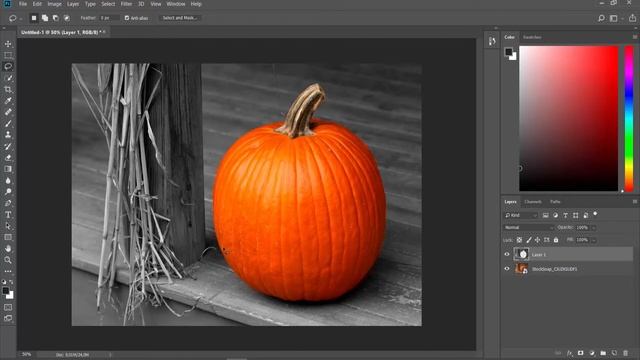Hide Layer 1 using its eye icon

pos(507,254)
